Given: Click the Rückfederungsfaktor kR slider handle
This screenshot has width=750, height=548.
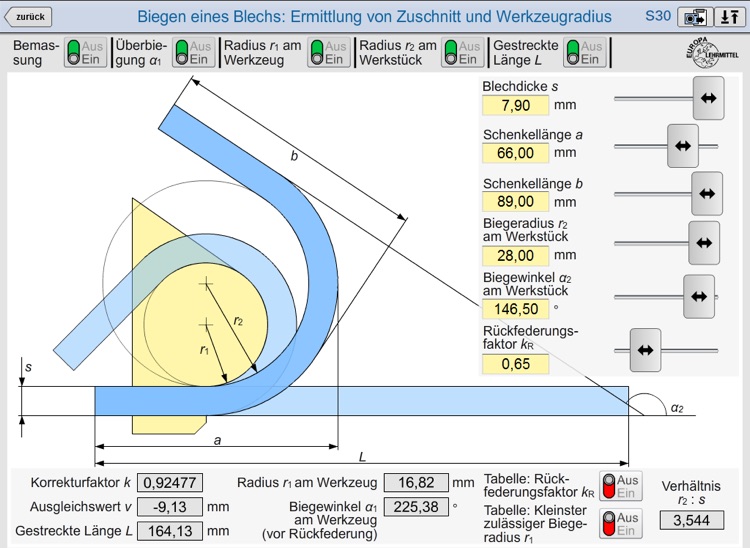Looking at the screenshot, I should (x=645, y=349).
